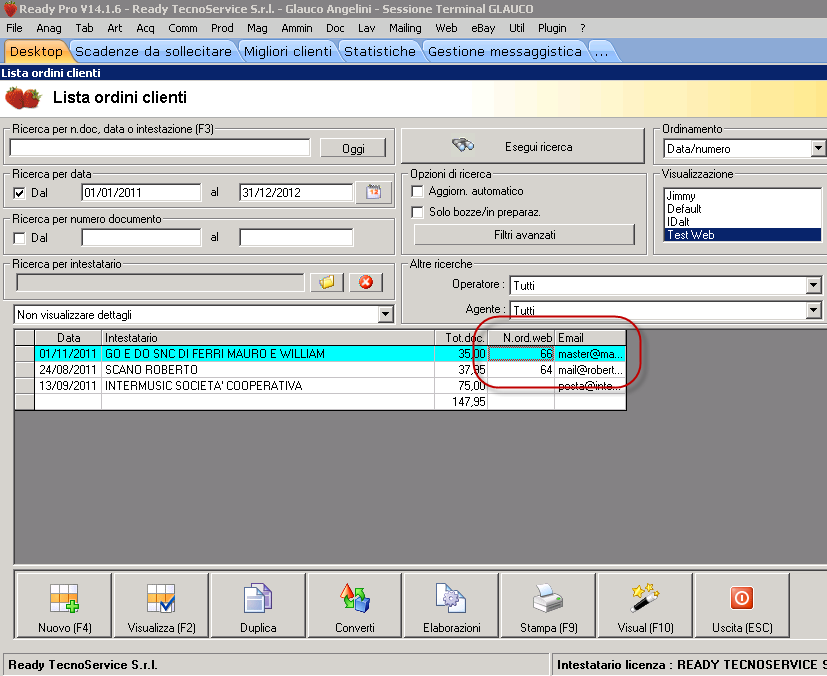Click the web order number 64 cell

point(521,370)
